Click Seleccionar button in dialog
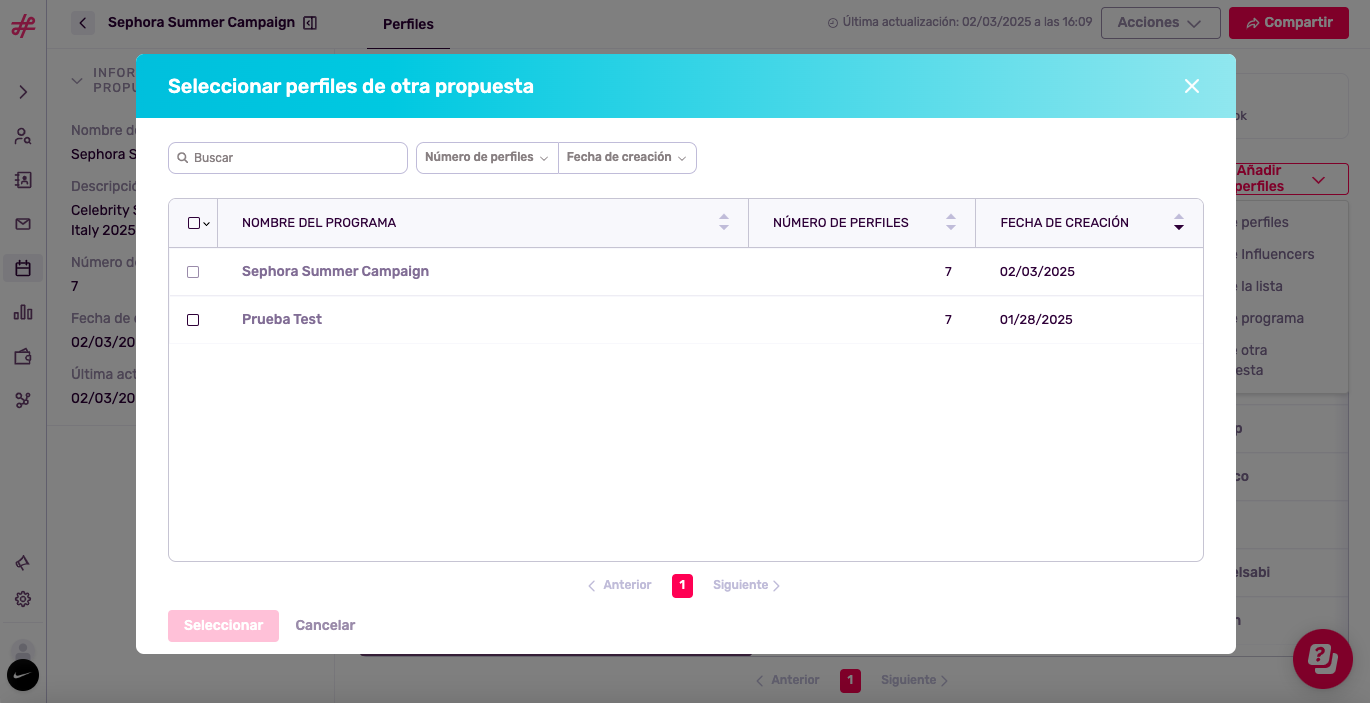This screenshot has height=703, width=1370. [x=223, y=626]
